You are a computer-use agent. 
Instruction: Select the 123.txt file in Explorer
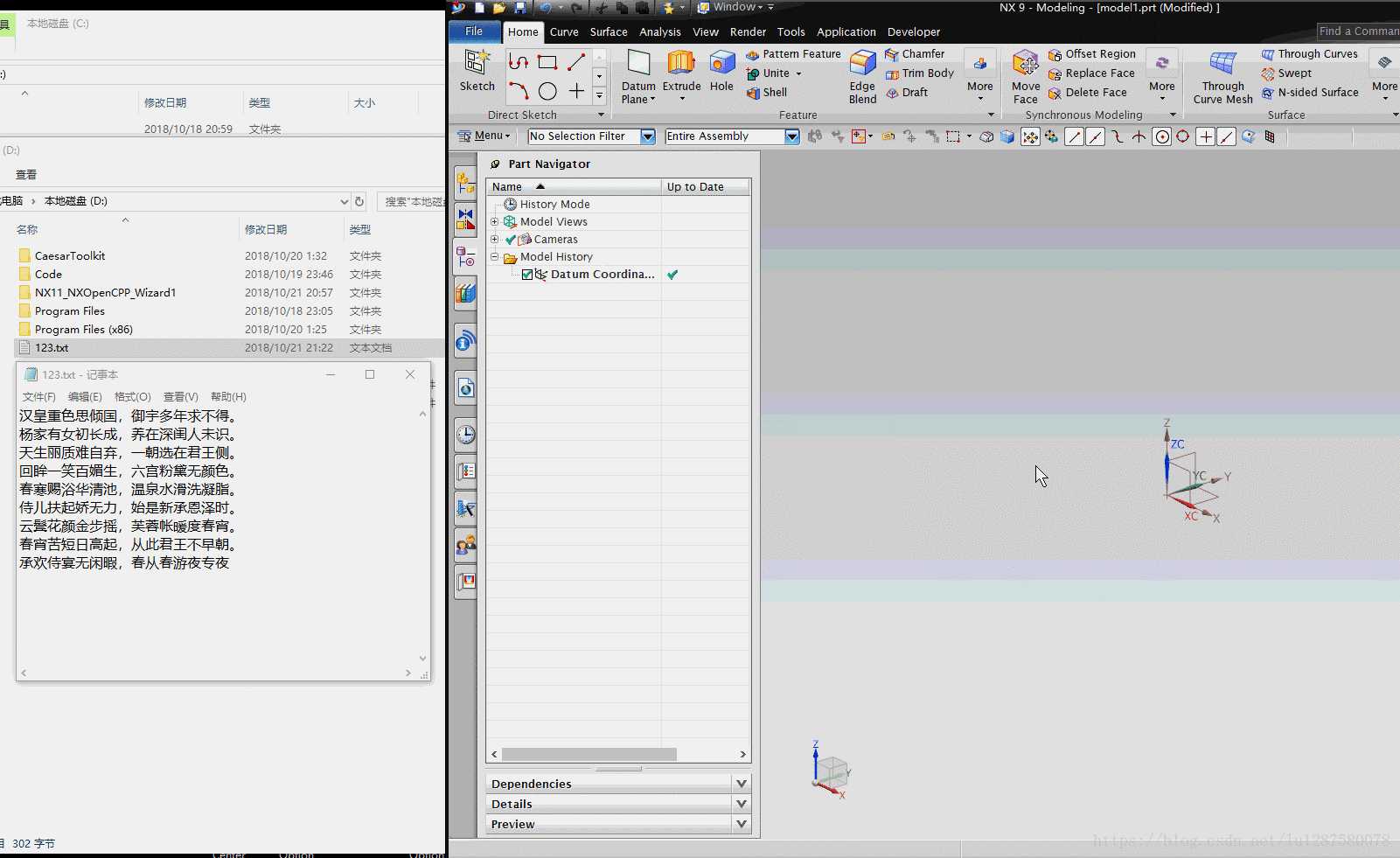[x=52, y=348]
